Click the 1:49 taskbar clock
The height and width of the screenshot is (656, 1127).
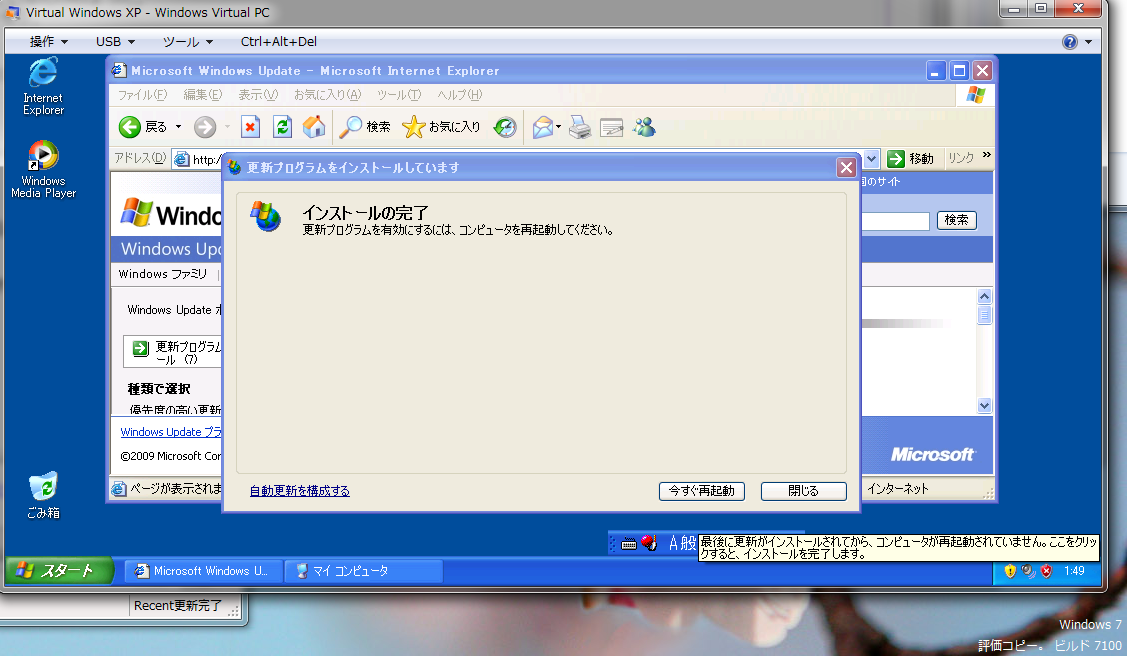[x=1074, y=571]
